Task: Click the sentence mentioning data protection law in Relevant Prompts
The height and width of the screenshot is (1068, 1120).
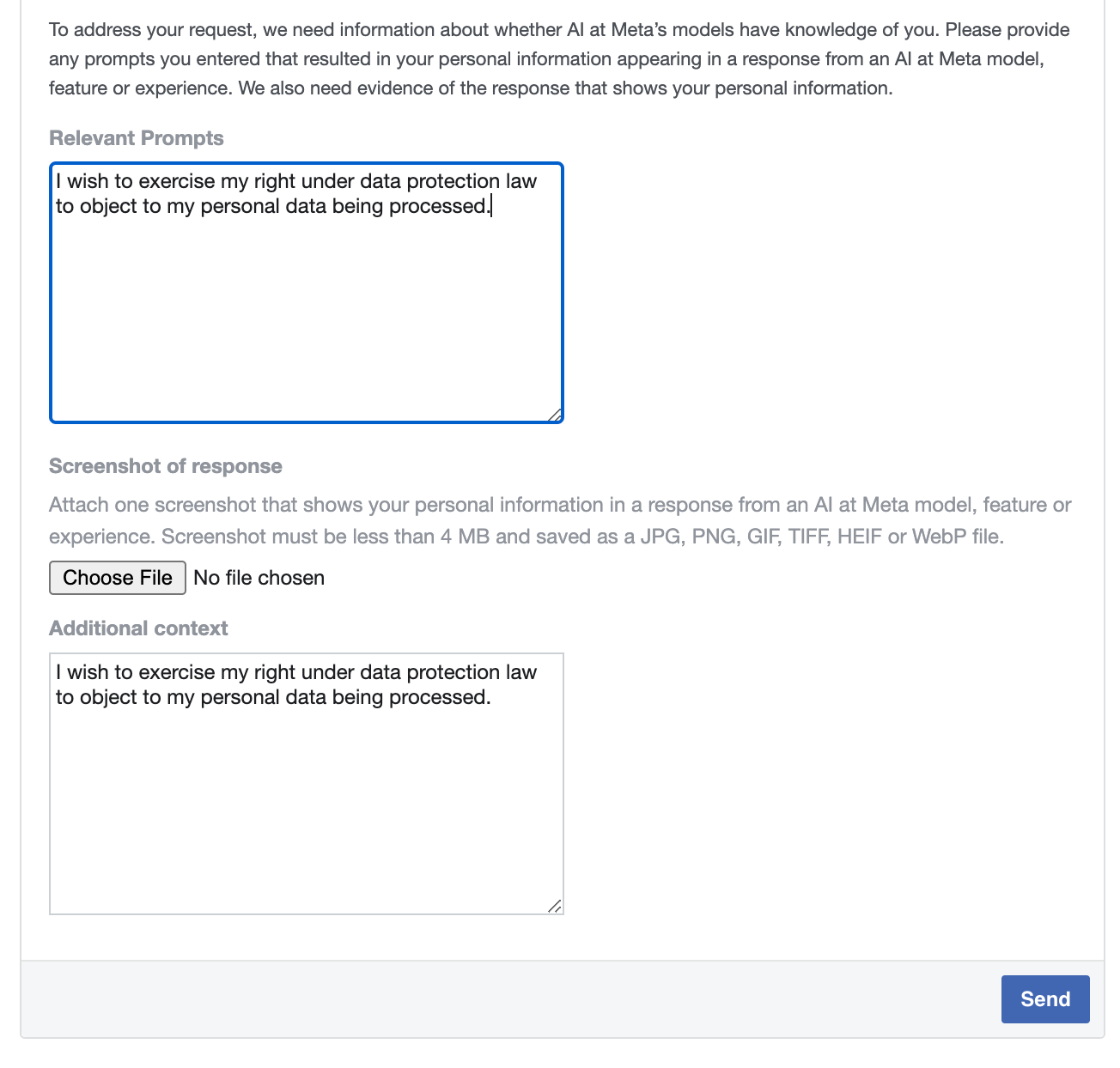Action: [x=296, y=181]
